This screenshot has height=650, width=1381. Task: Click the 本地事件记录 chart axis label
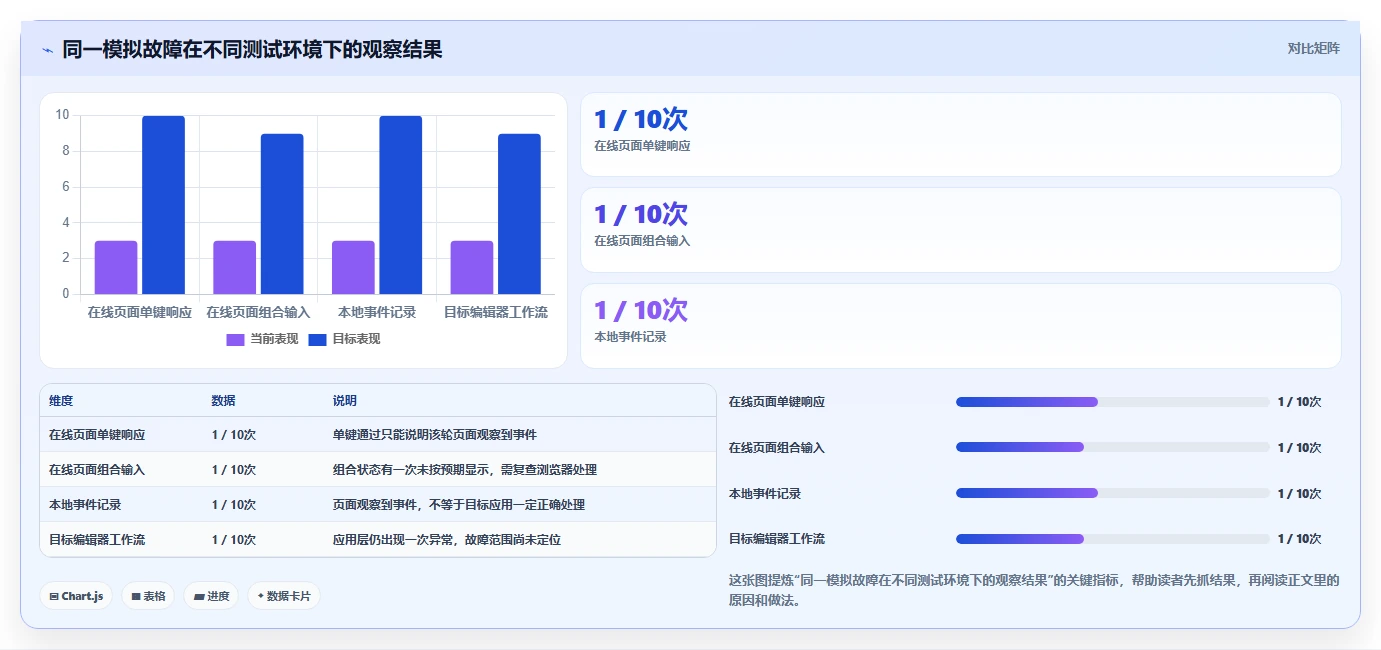[x=377, y=313]
